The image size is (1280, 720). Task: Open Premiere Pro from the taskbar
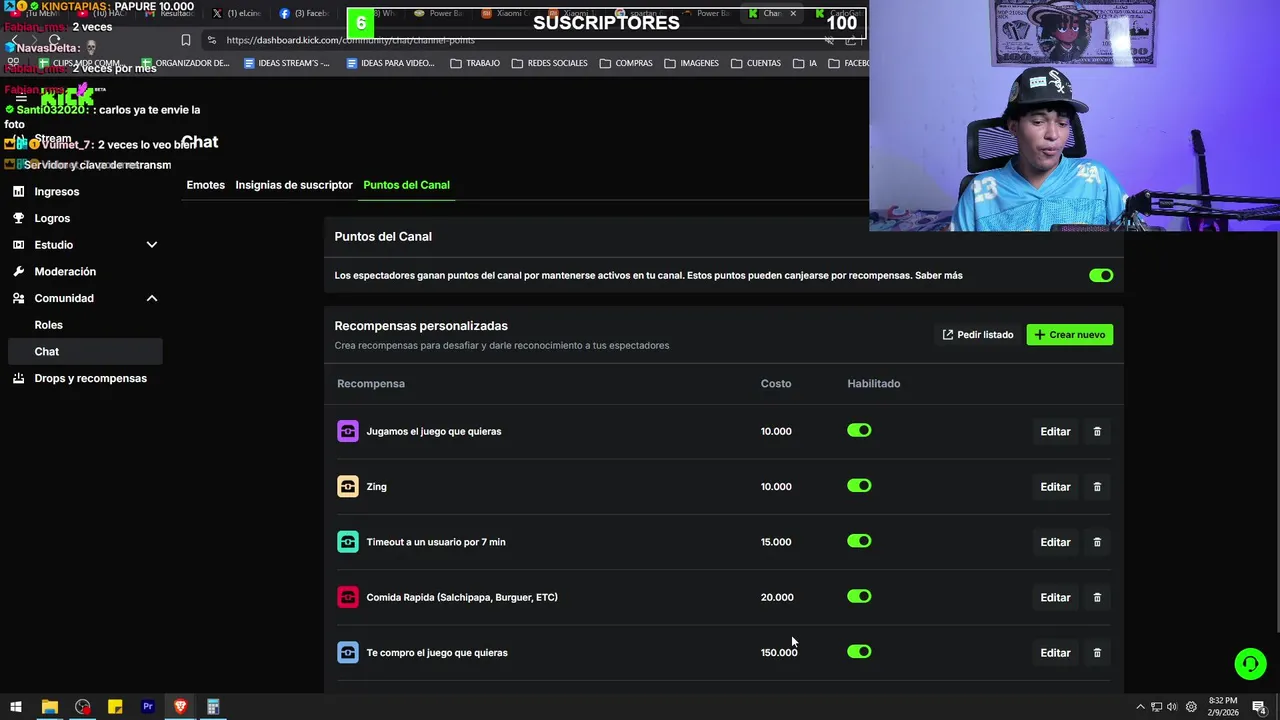tap(148, 707)
